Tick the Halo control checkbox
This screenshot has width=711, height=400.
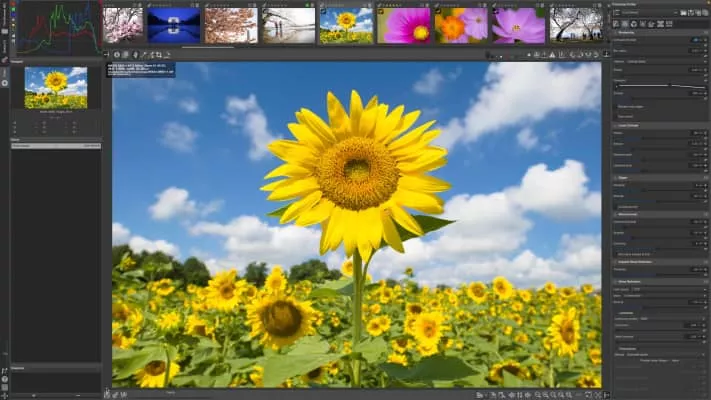[615, 116]
